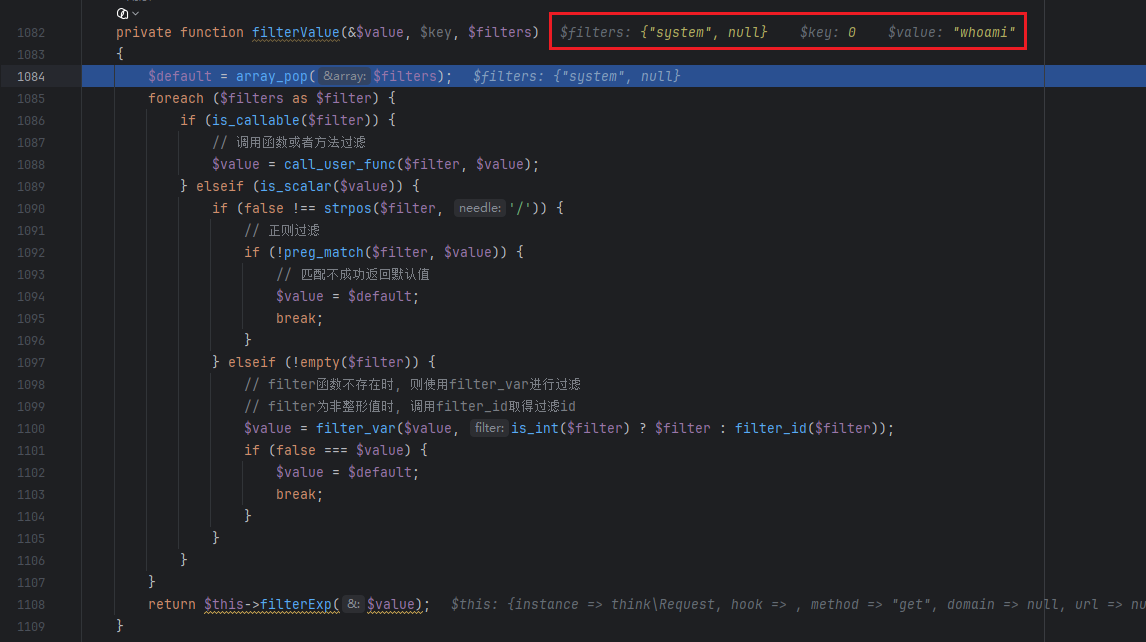
Task: Click line number 1086 in the gutter
Action: click(31, 121)
